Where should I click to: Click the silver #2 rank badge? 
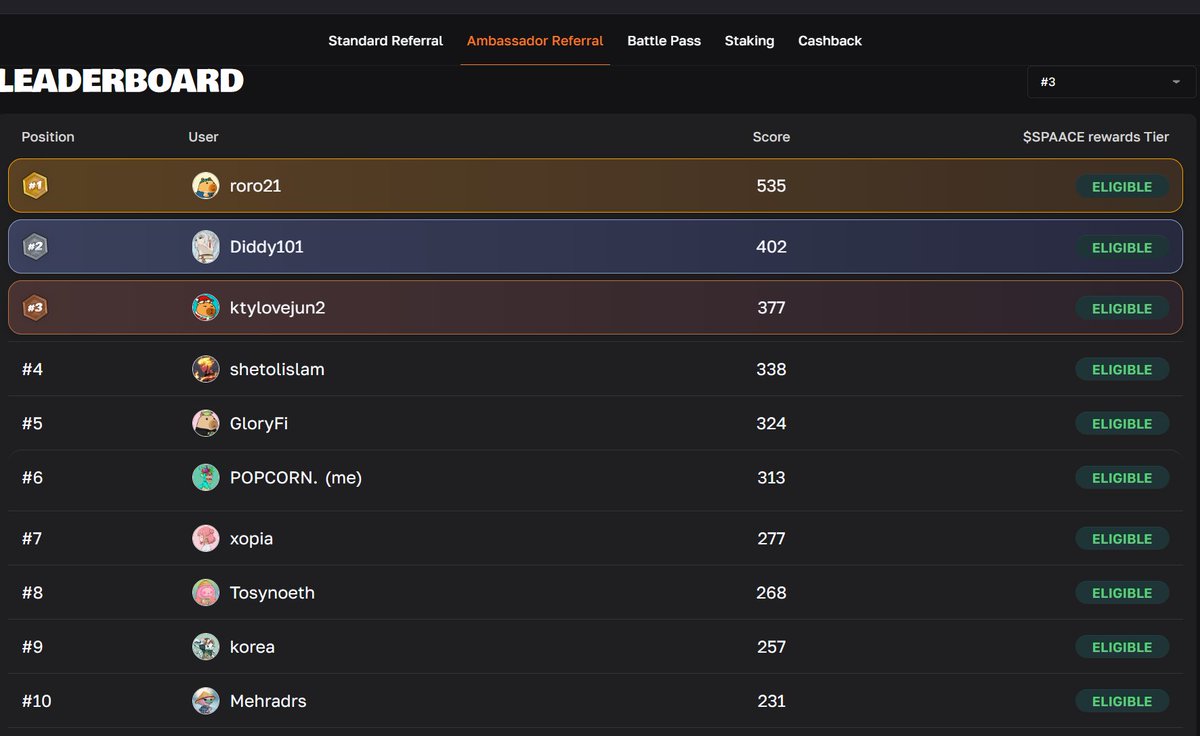[x=35, y=247]
